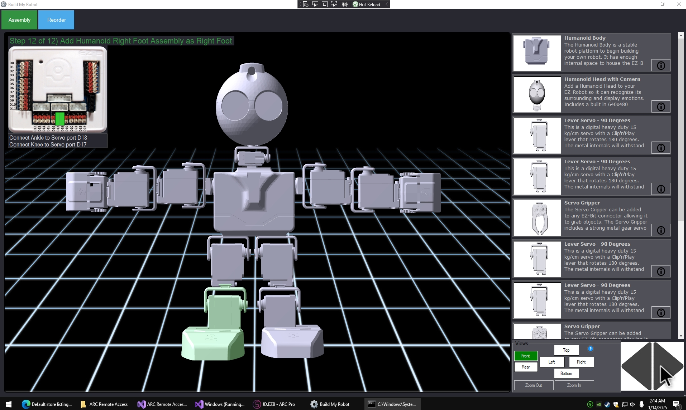
Task: Open the ARC Pro taskbar item
Action: 277,404
